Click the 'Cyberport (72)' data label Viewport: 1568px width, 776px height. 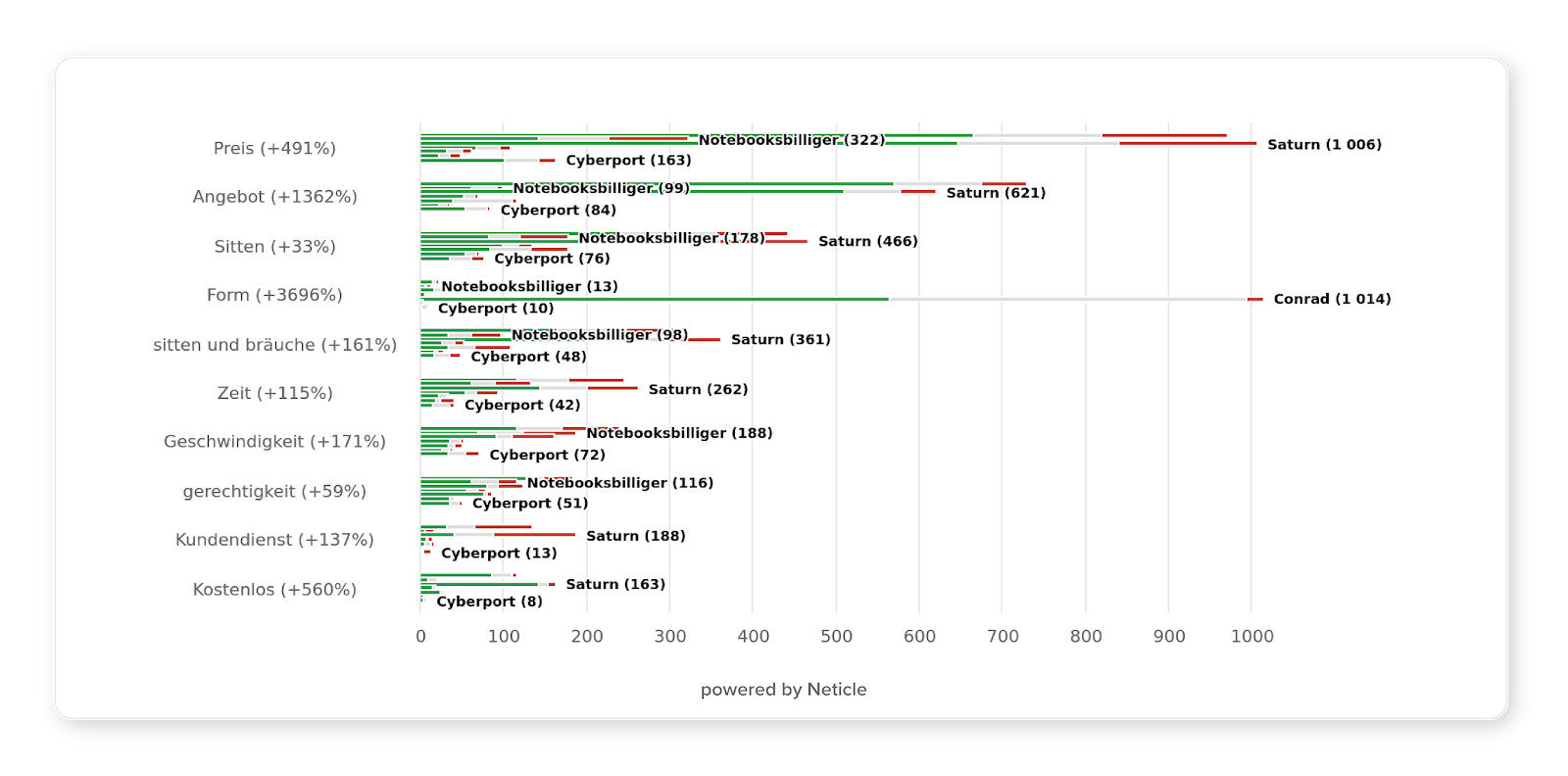point(547,455)
